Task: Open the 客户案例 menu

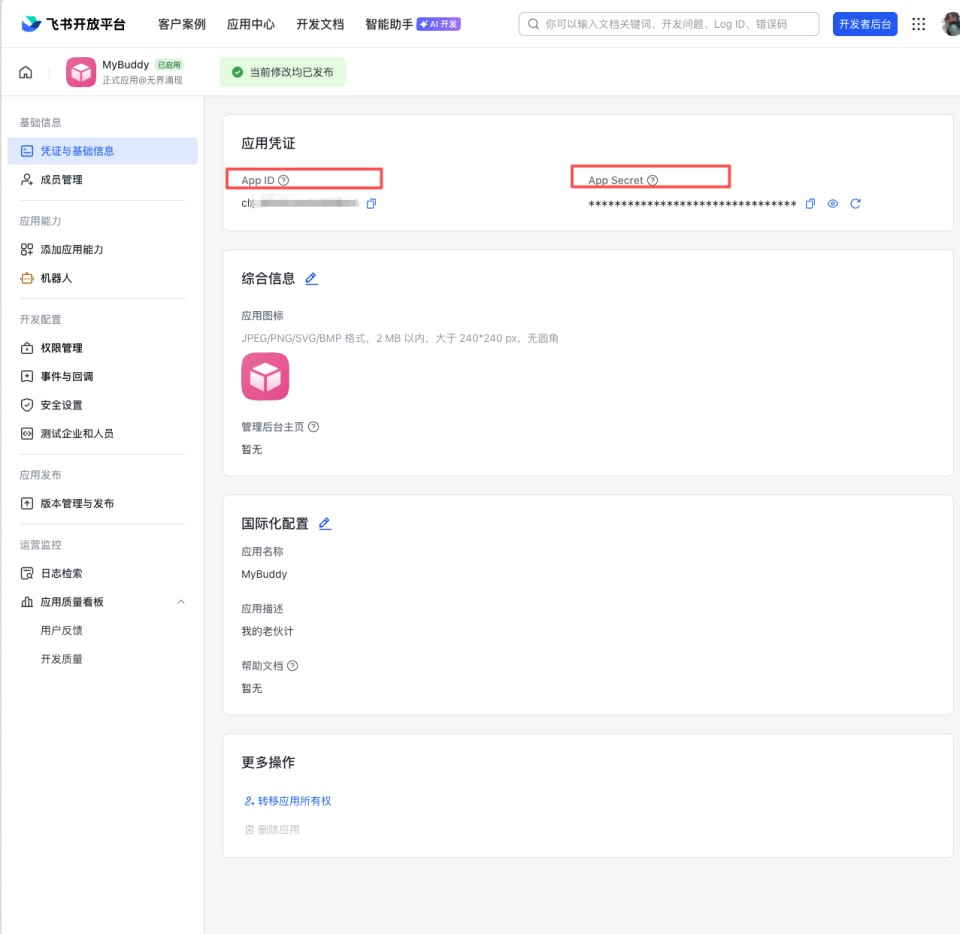Action: pos(181,24)
